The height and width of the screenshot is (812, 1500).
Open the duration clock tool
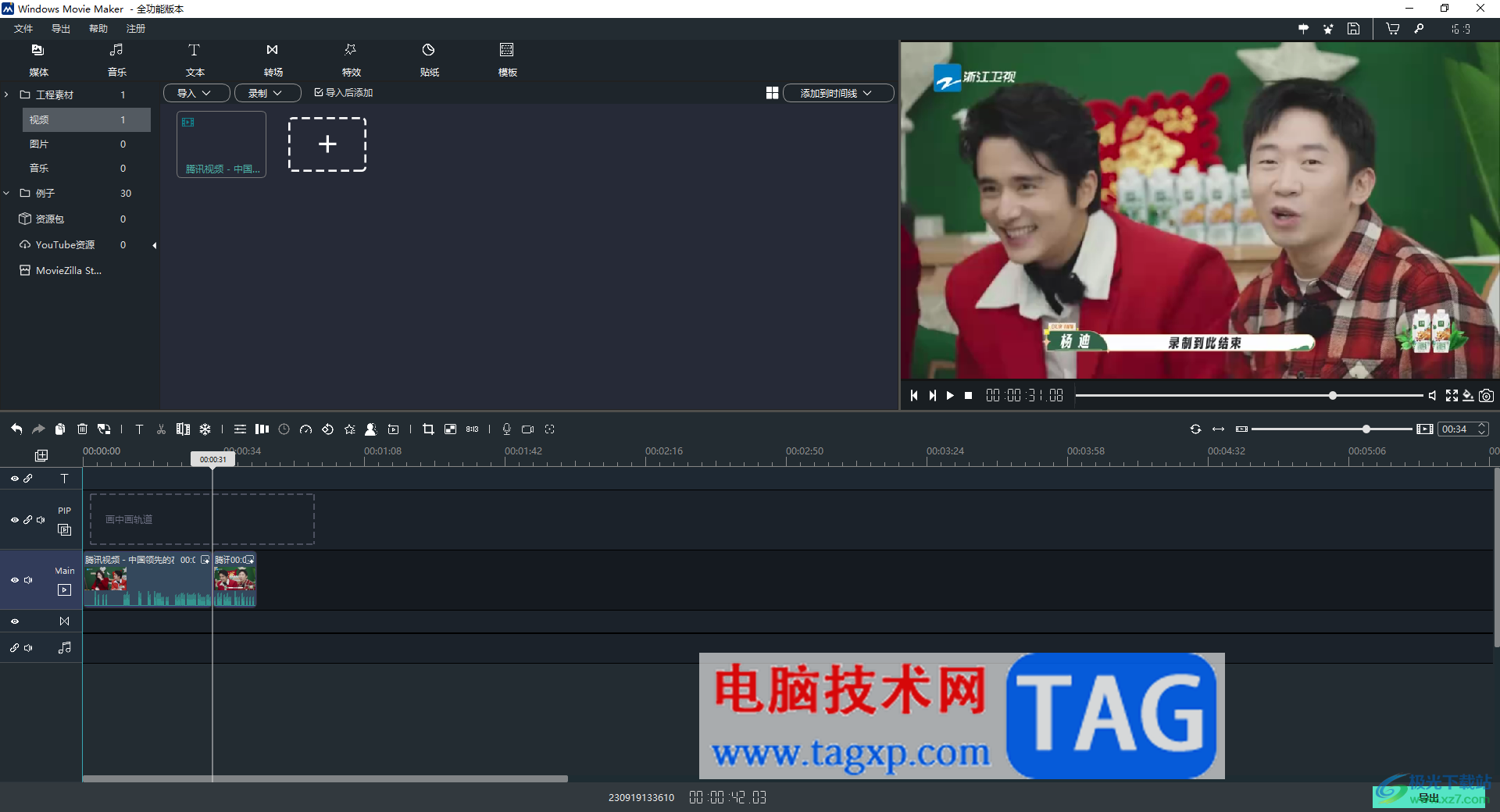284,429
